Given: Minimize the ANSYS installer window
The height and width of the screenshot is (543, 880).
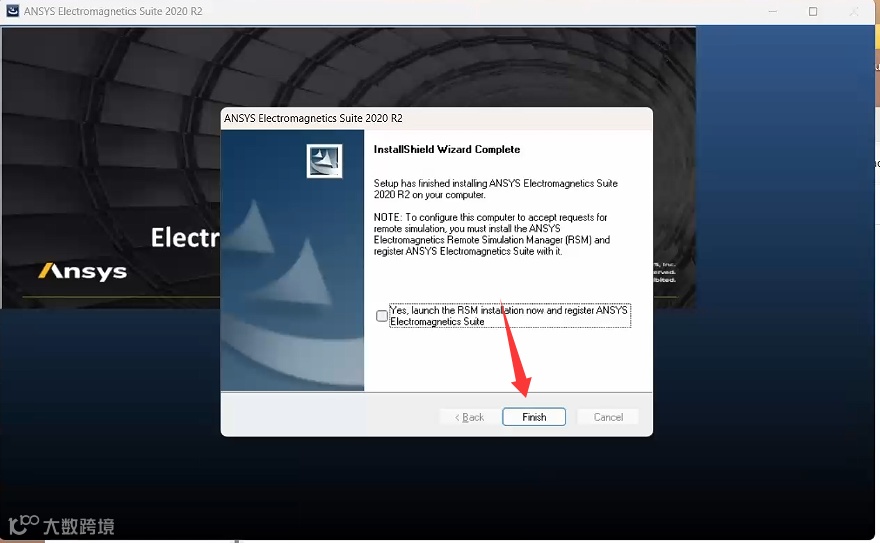Looking at the screenshot, I should (x=772, y=11).
